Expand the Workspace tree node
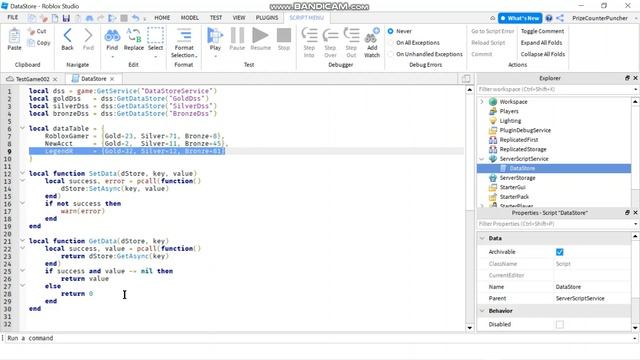This screenshot has width=640, height=360. pos(482,102)
